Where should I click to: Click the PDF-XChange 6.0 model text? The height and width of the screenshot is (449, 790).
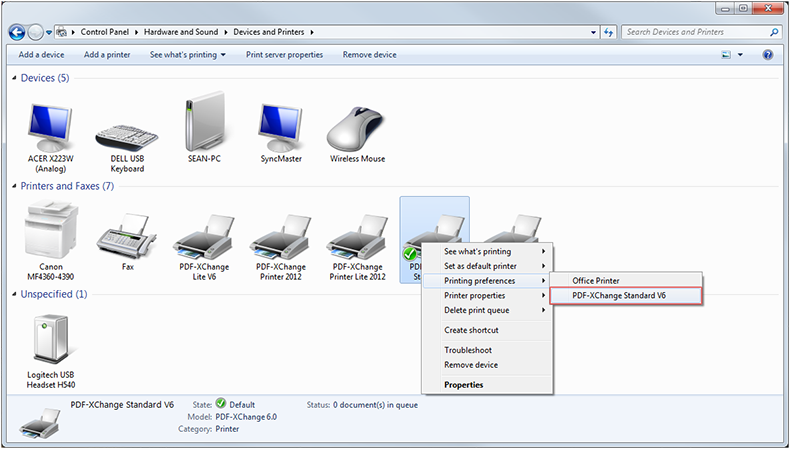tap(246, 417)
